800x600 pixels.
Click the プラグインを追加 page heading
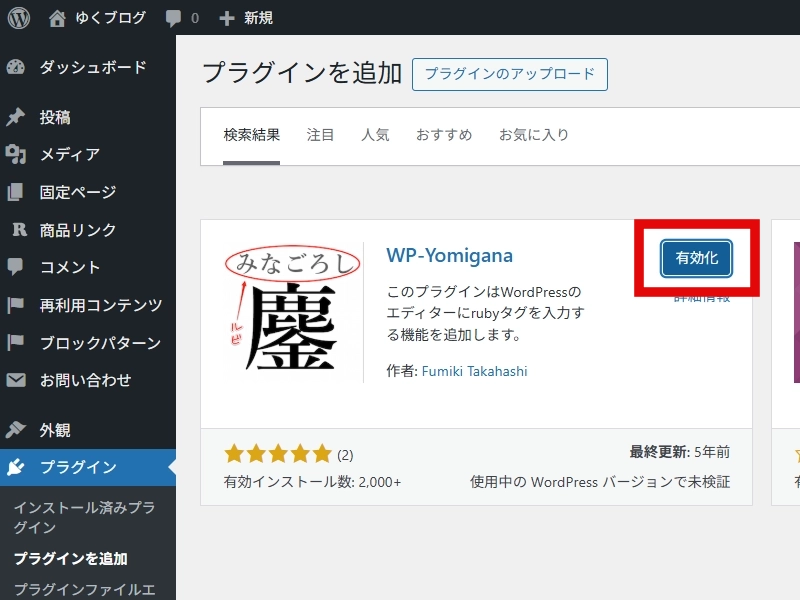click(x=302, y=72)
